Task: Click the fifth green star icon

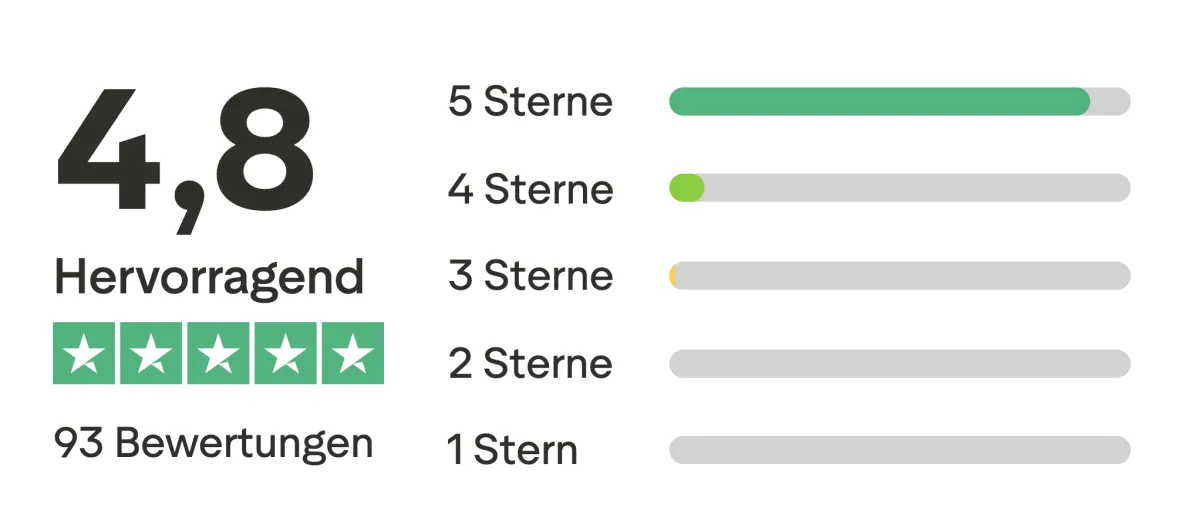Action: [x=352, y=353]
